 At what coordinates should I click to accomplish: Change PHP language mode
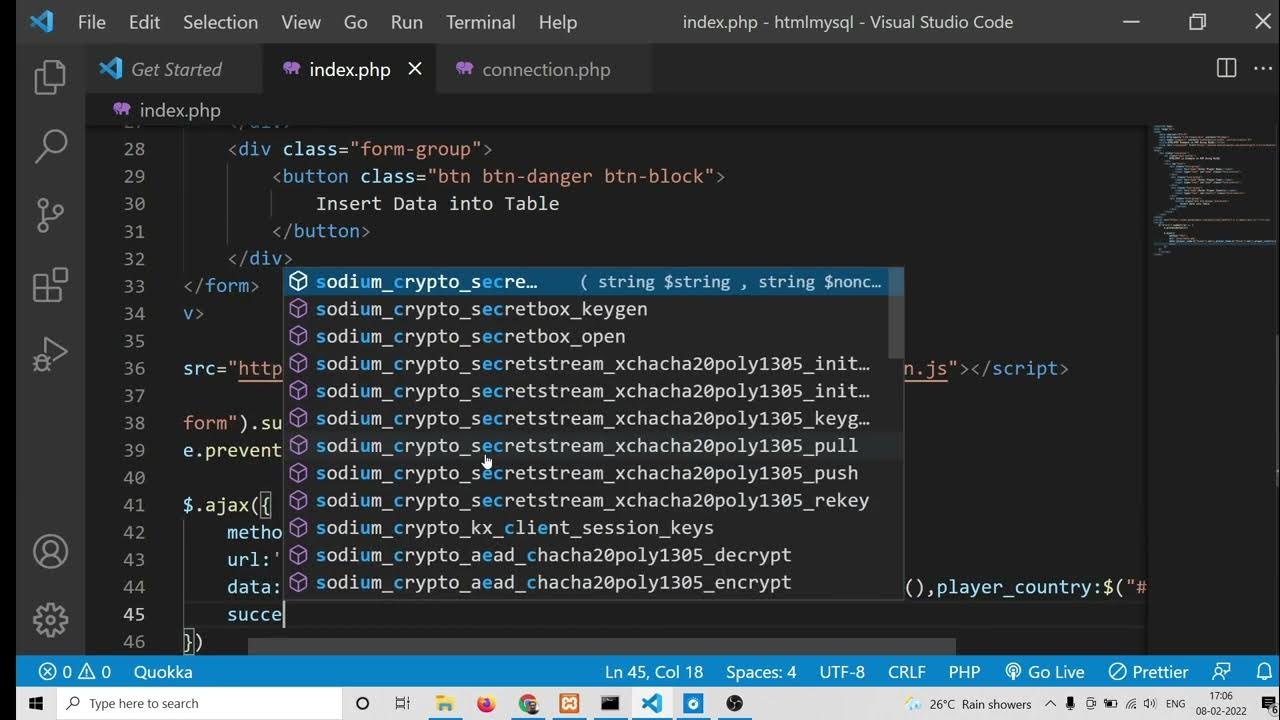964,672
